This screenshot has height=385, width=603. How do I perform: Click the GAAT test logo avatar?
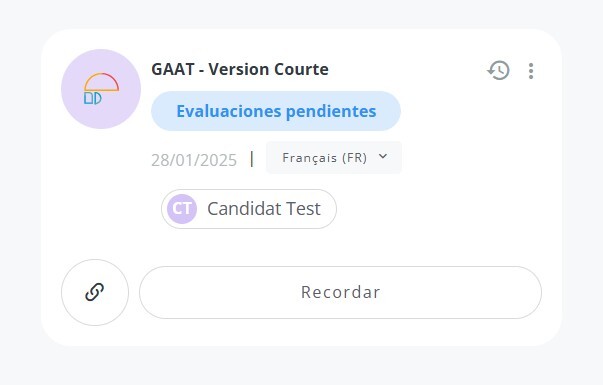point(101,89)
